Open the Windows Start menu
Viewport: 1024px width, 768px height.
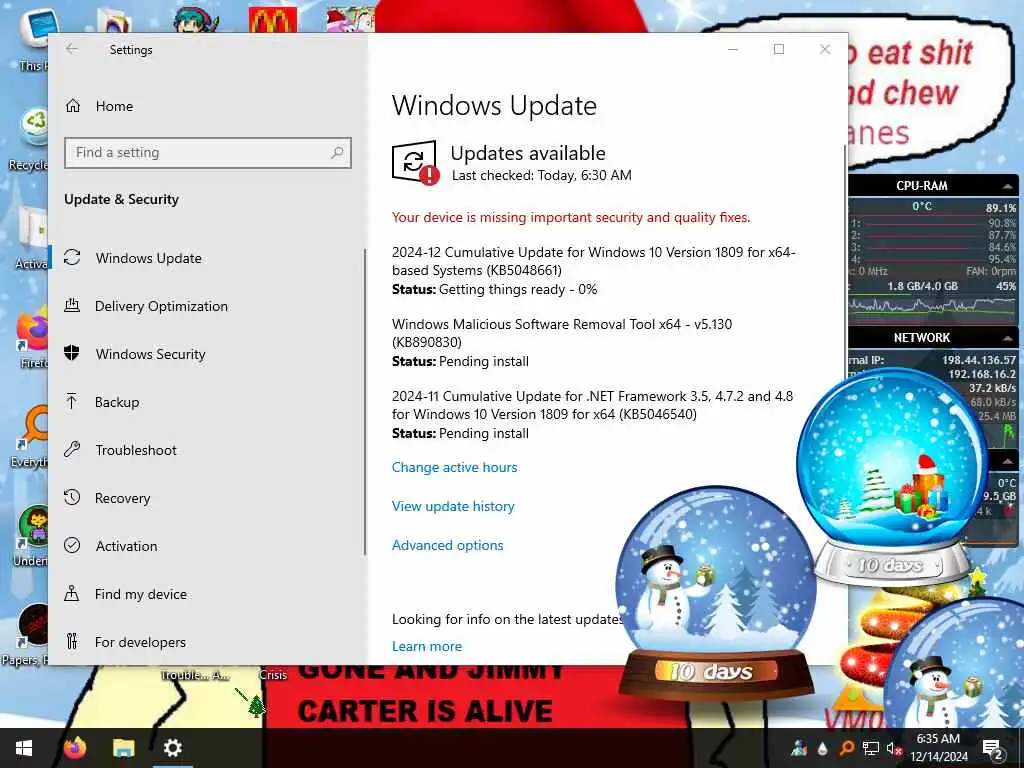[x=24, y=748]
